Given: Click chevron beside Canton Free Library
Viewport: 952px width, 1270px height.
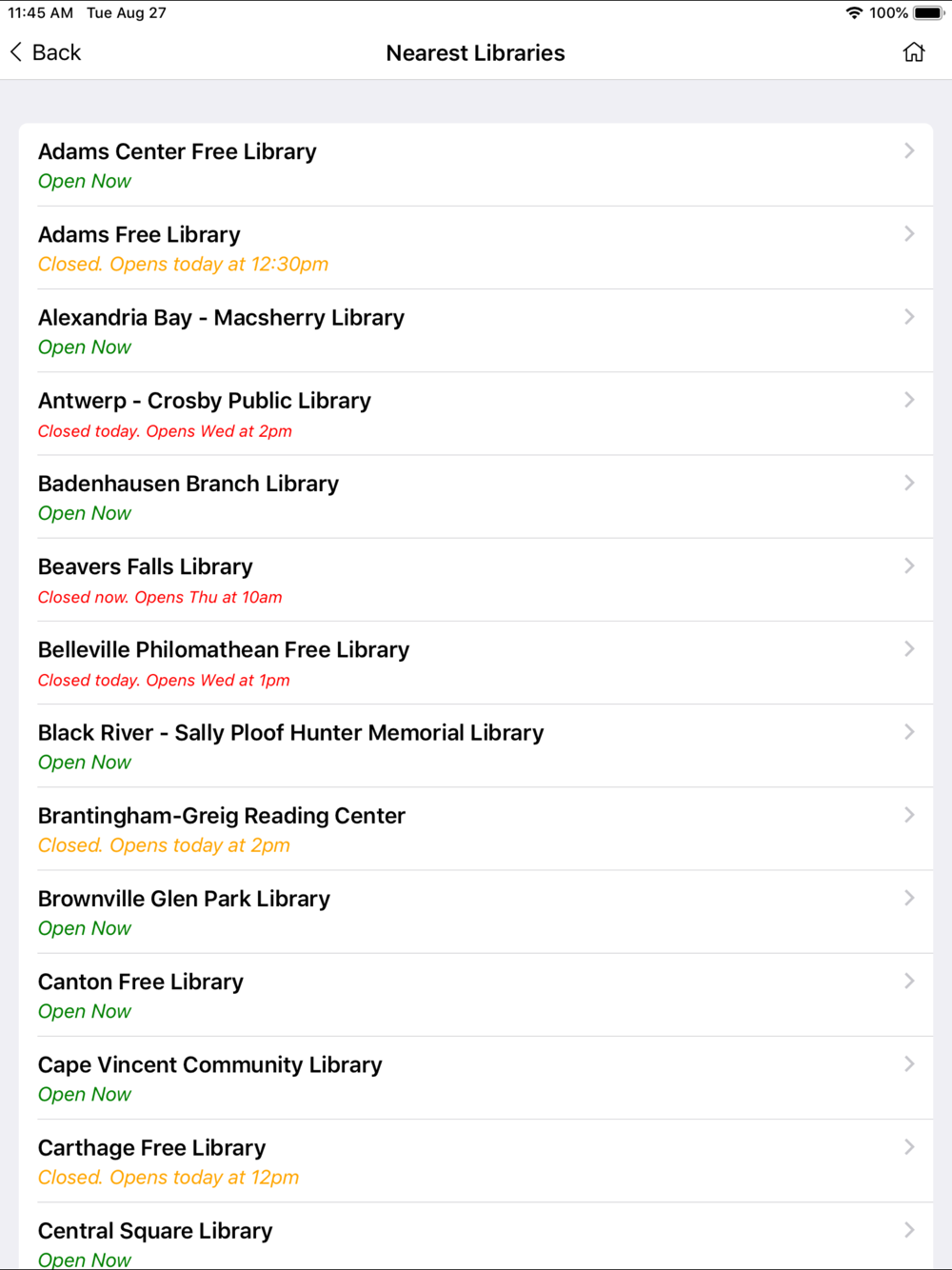Looking at the screenshot, I should click(x=909, y=981).
